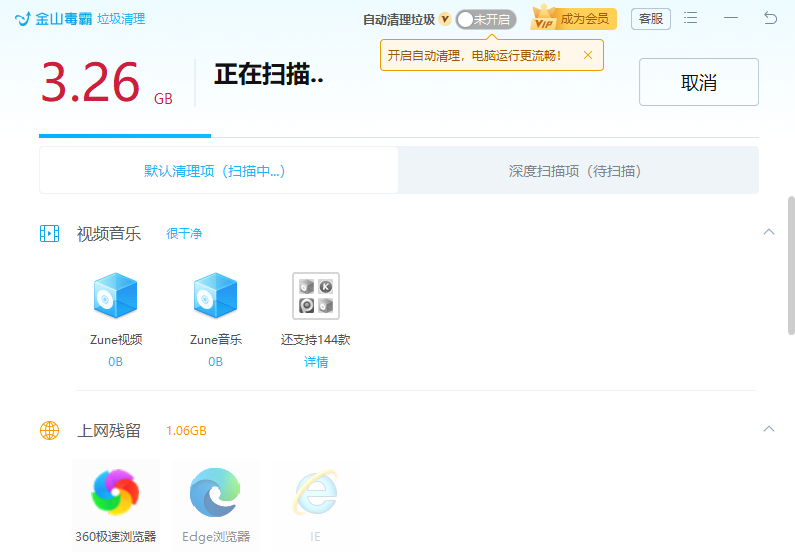This screenshot has height=552, width=795.
Task: Click the 还支持144款 apps grid icon
Action: click(x=315, y=296)
